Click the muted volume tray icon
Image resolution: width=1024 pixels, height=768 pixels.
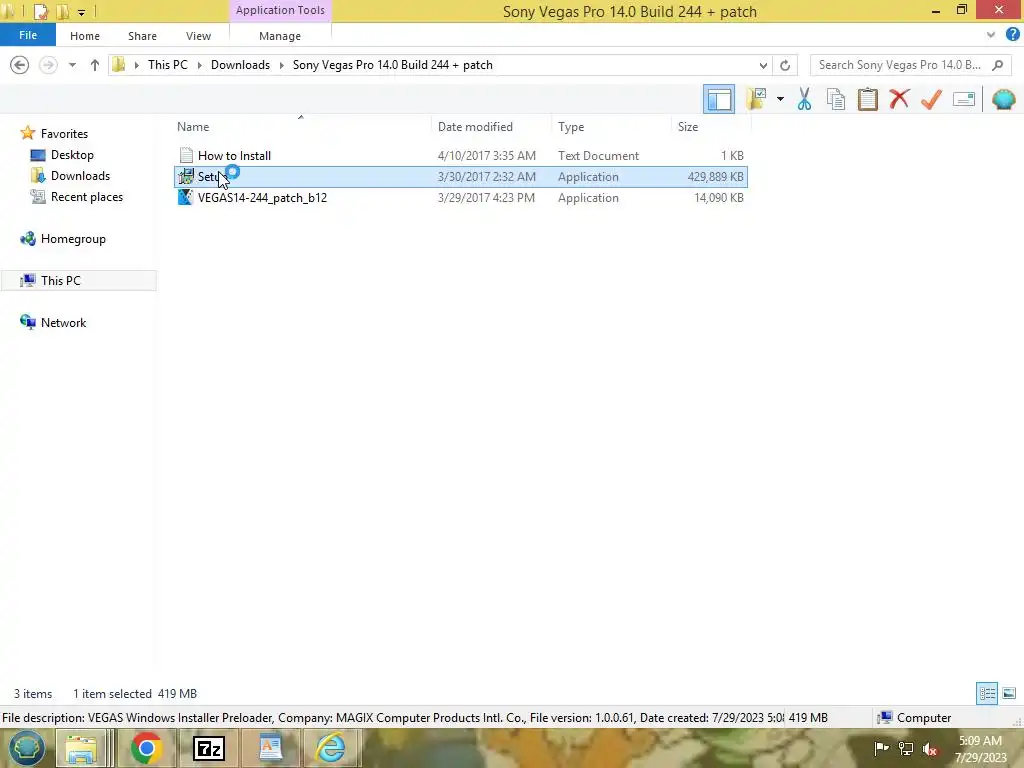[x=930, y=748]
